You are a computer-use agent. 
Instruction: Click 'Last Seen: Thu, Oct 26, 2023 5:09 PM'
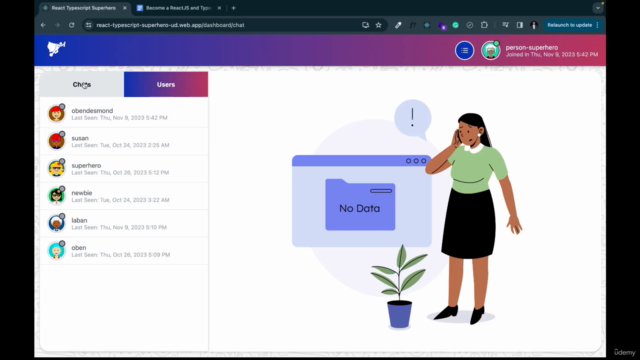tap(120, 255)
